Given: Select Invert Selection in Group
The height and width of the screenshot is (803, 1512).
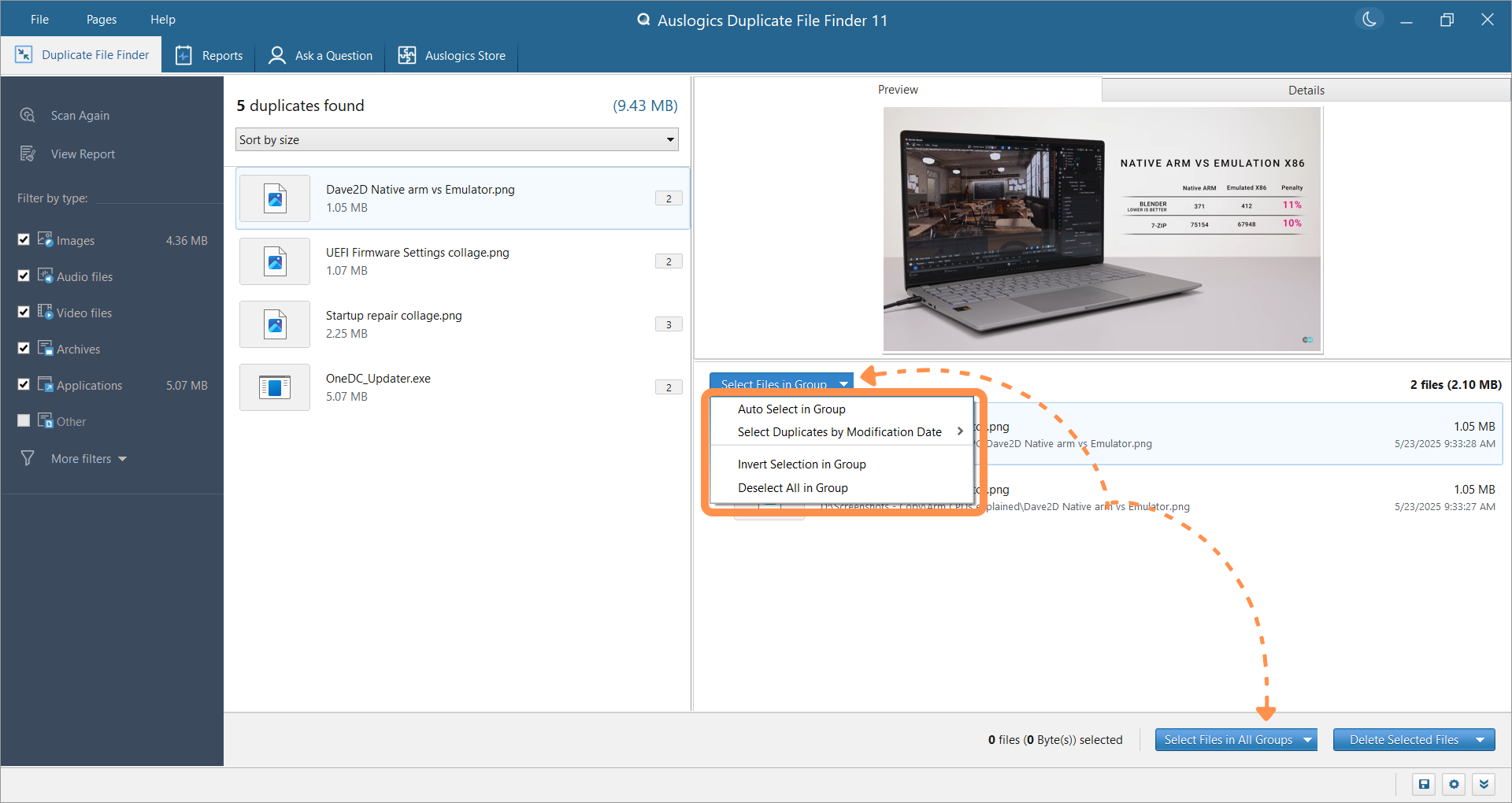Looking at the screenshot, I should point(802,464).
